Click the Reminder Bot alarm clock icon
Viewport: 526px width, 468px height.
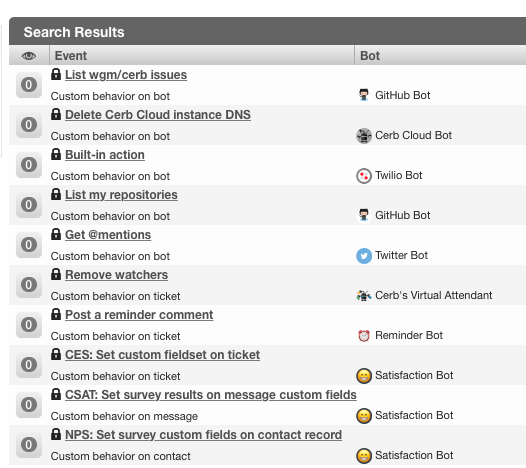pos(364,335)
